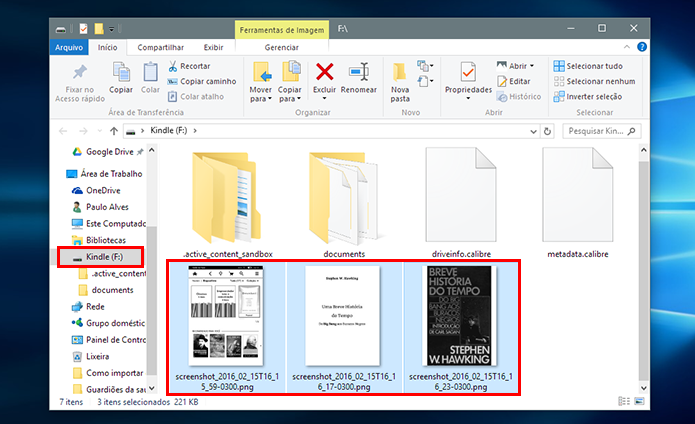This screenshot has height=424, width=695.
Task: Open the Gerenciar tab
Action: [281, 47]
